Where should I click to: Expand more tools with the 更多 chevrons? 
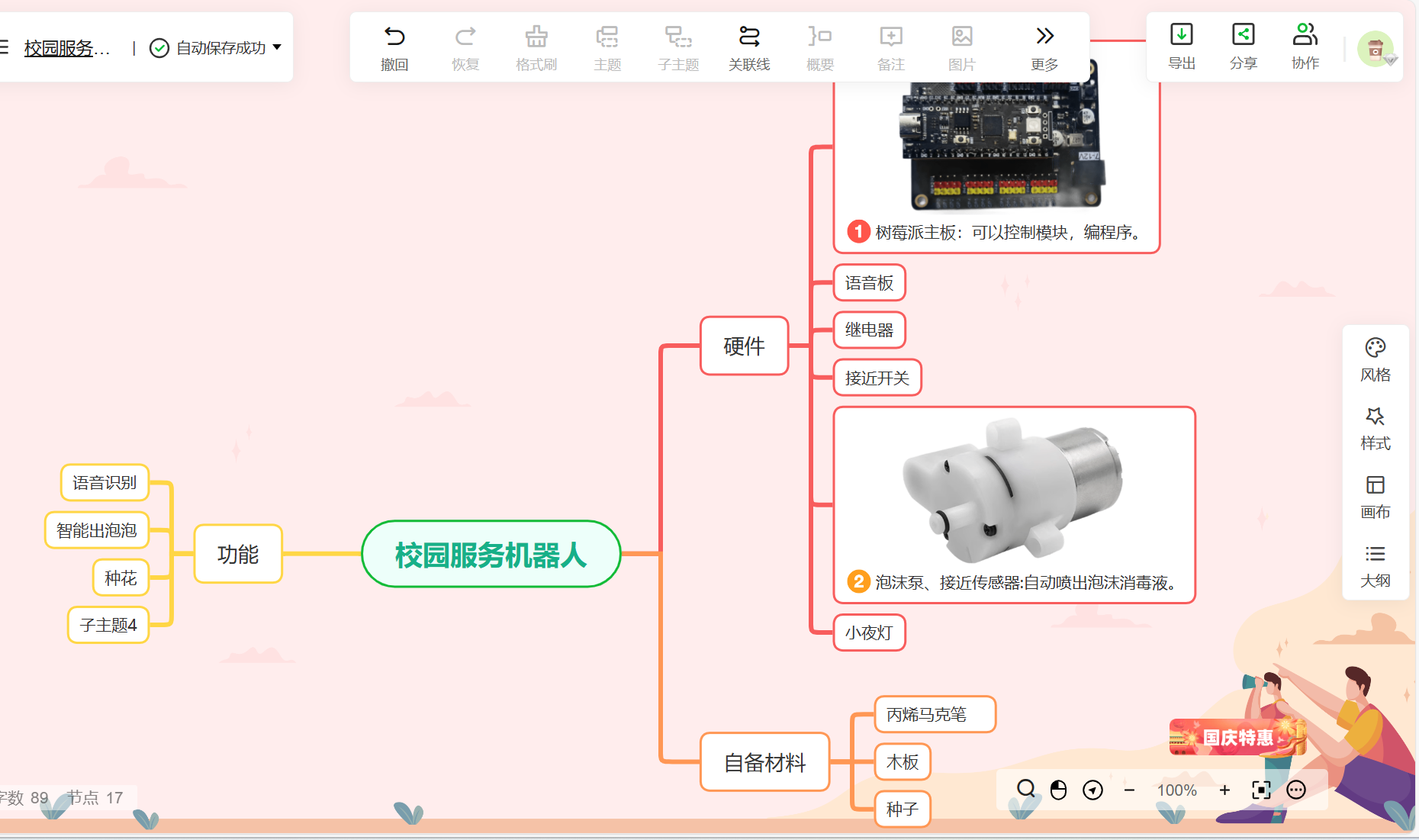tap(1044, 47)
